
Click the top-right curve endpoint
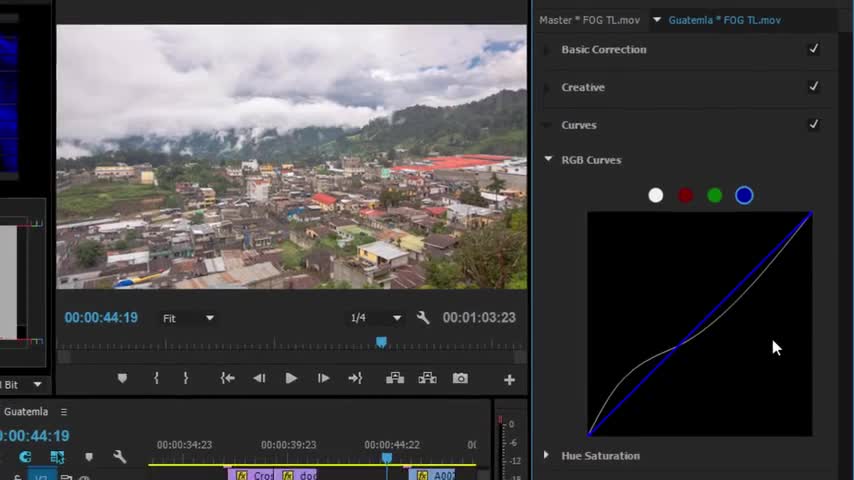tap(810, 214)
